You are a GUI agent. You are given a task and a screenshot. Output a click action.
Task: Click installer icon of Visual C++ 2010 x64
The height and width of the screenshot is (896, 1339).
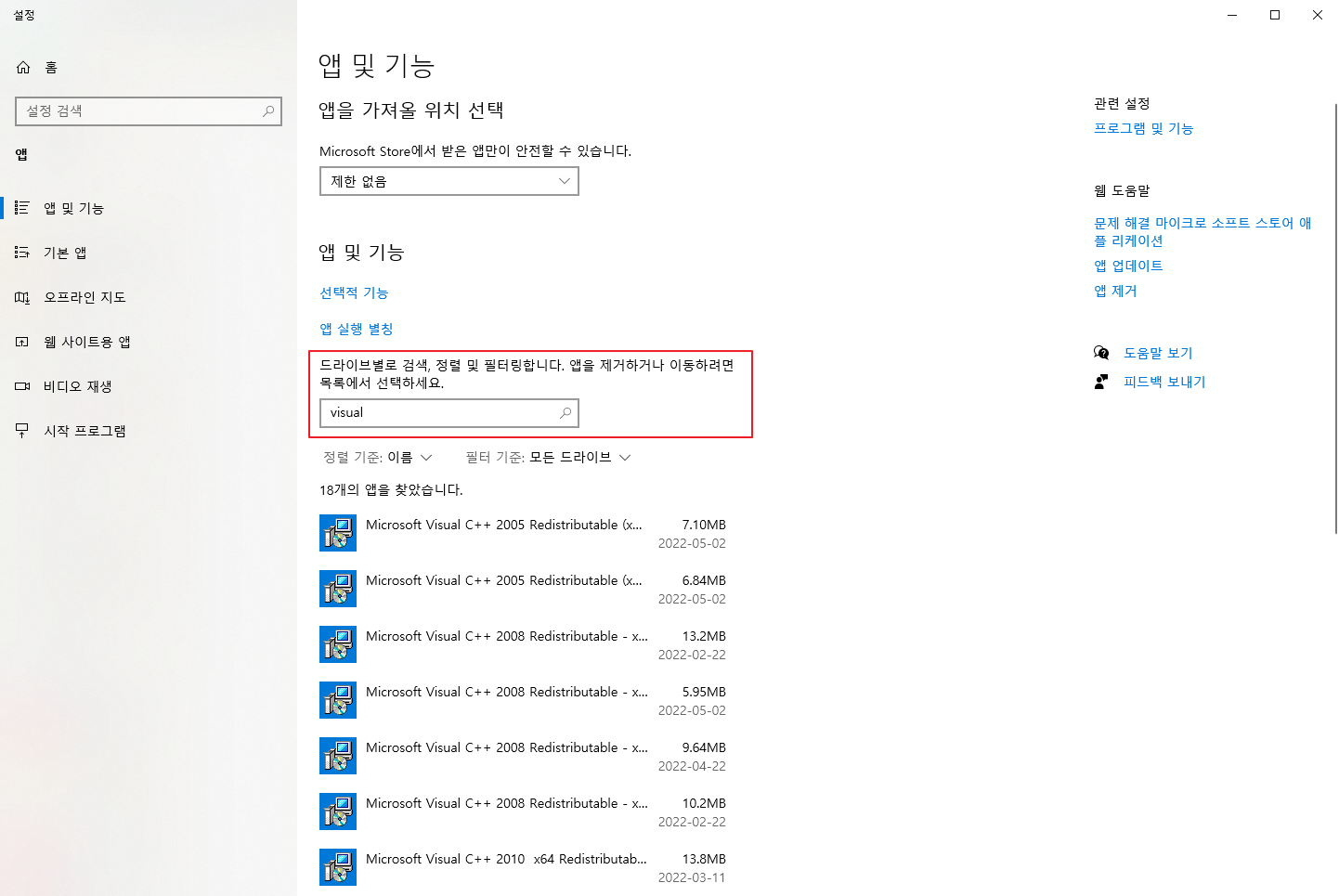point(338,867)
